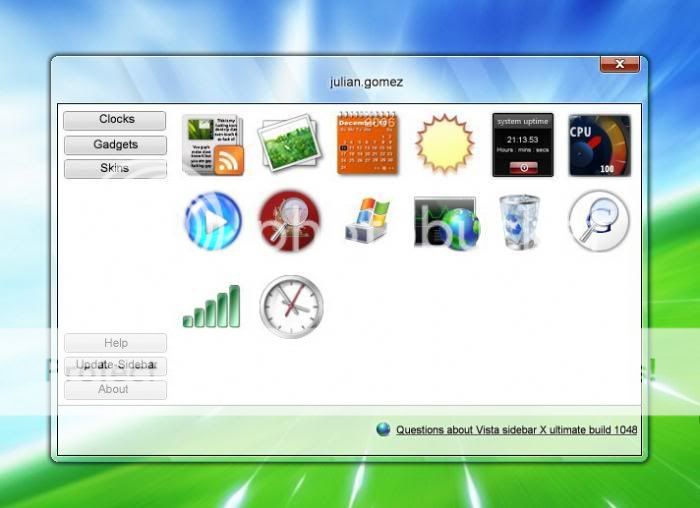Viewport: 700px width, 508px height.
Task: Open the white magnifying glass search gadget
Action: 599,221
